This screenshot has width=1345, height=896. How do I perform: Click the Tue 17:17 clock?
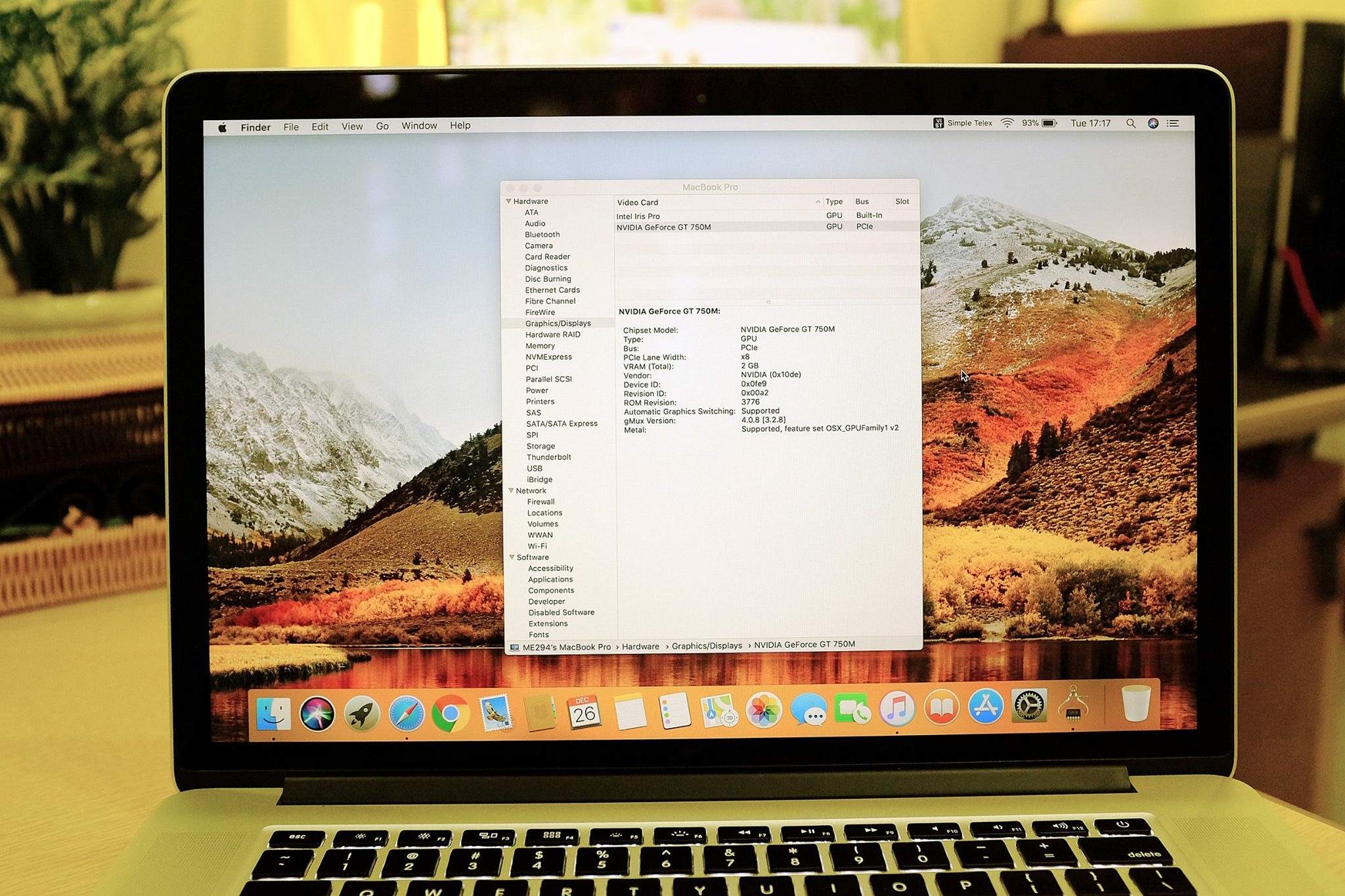(1090, 123)
